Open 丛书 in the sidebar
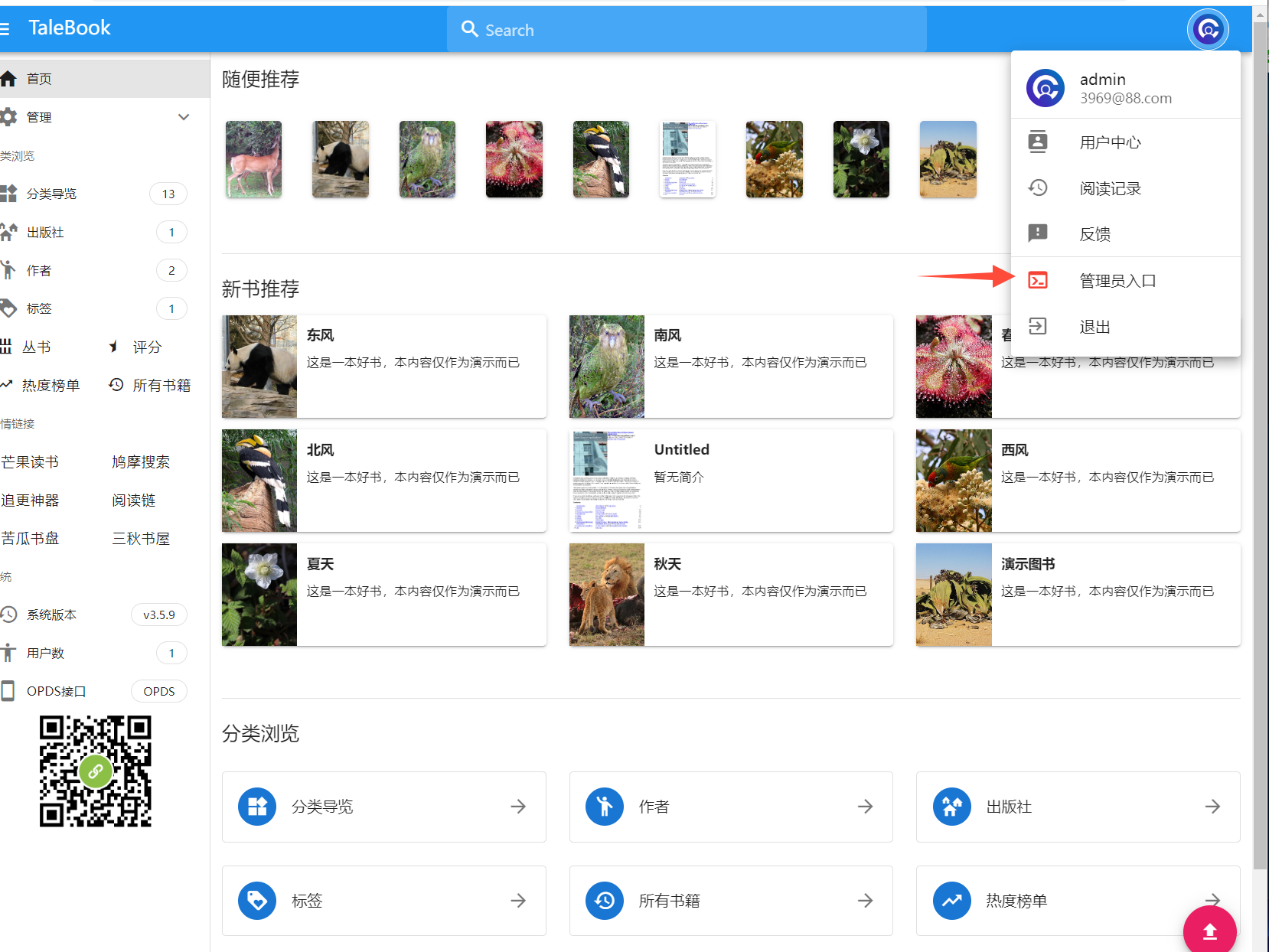The image size is (1269, 952). coord(35,347)
